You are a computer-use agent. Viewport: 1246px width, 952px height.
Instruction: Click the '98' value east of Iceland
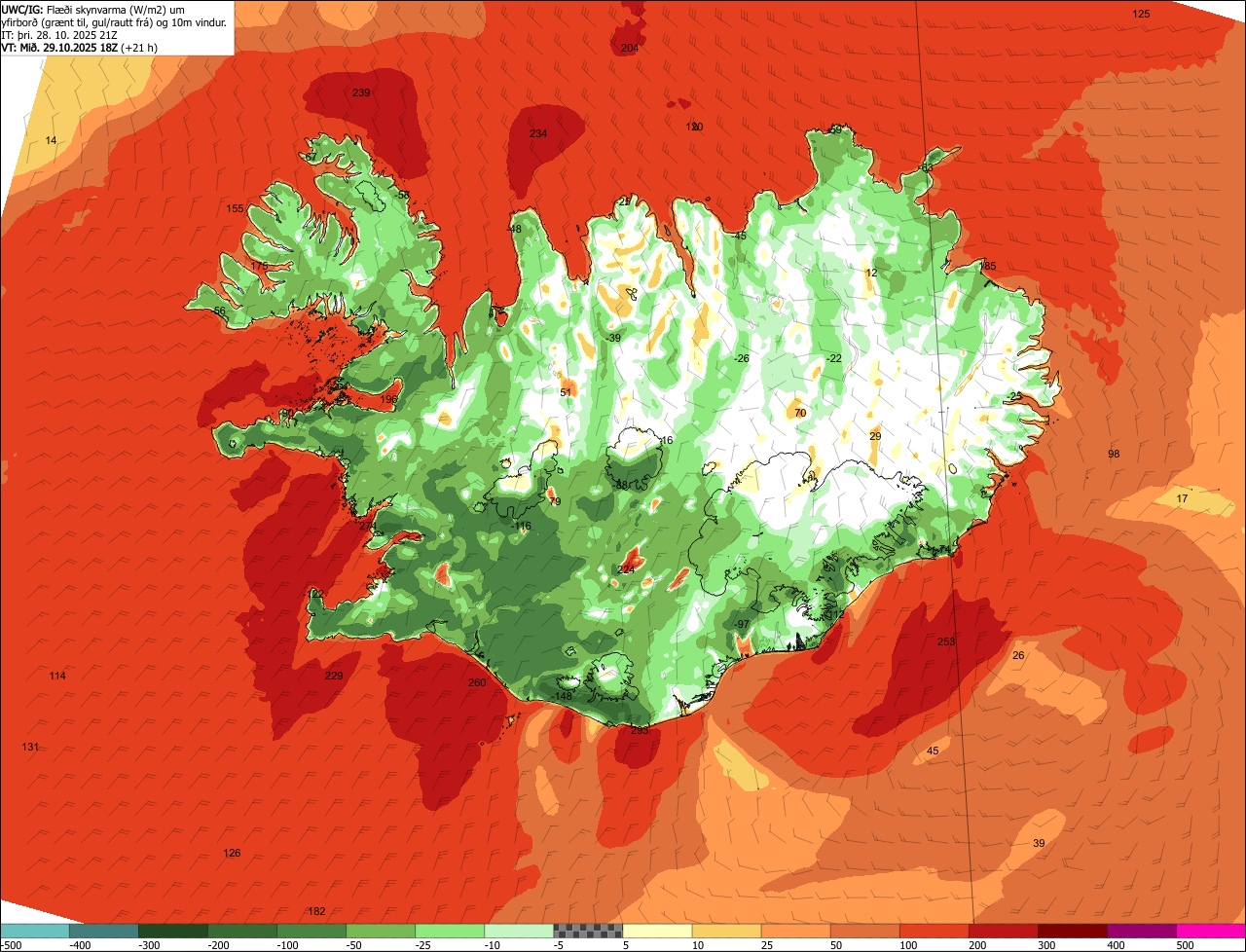(1115, 454)
